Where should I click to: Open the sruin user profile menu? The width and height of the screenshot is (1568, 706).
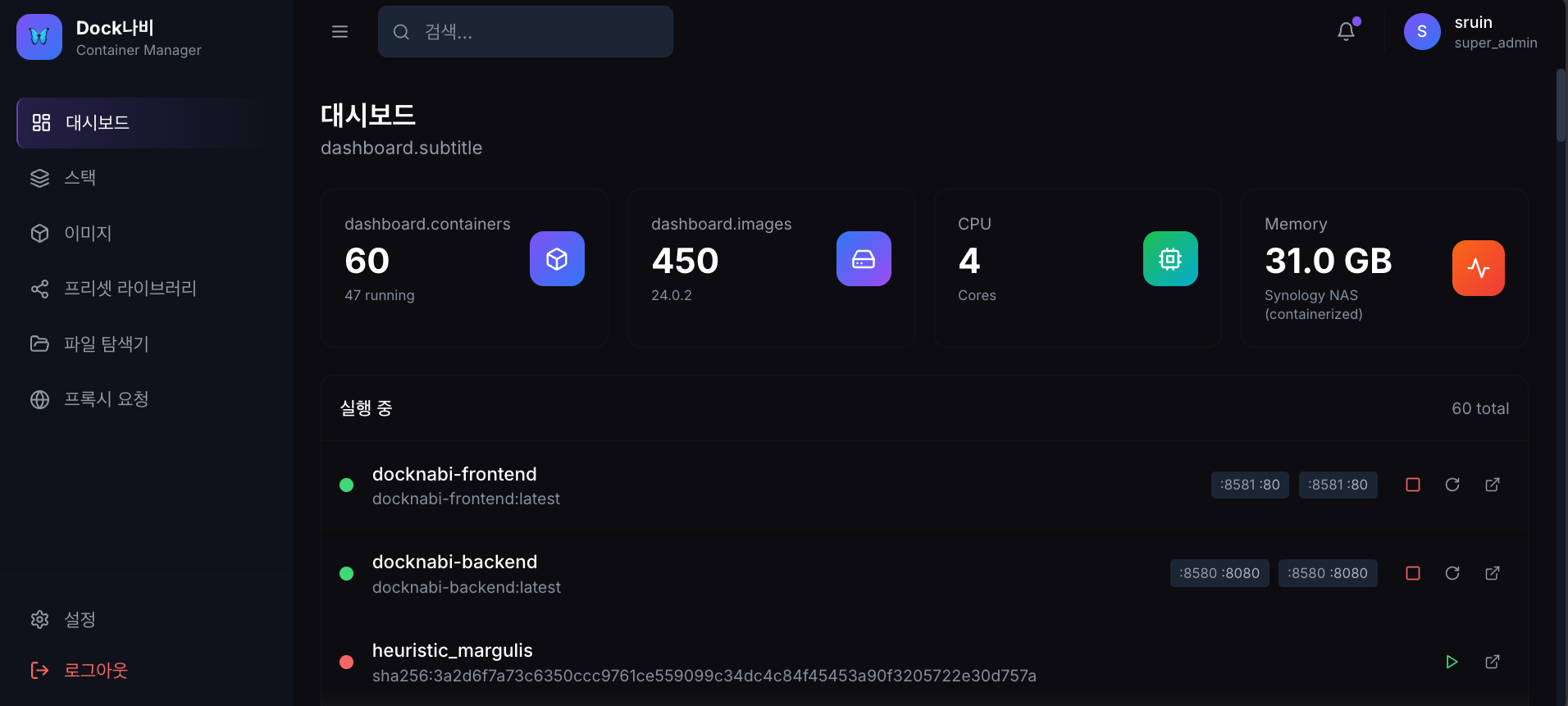pyautogui.click(x=1471, y=32)
